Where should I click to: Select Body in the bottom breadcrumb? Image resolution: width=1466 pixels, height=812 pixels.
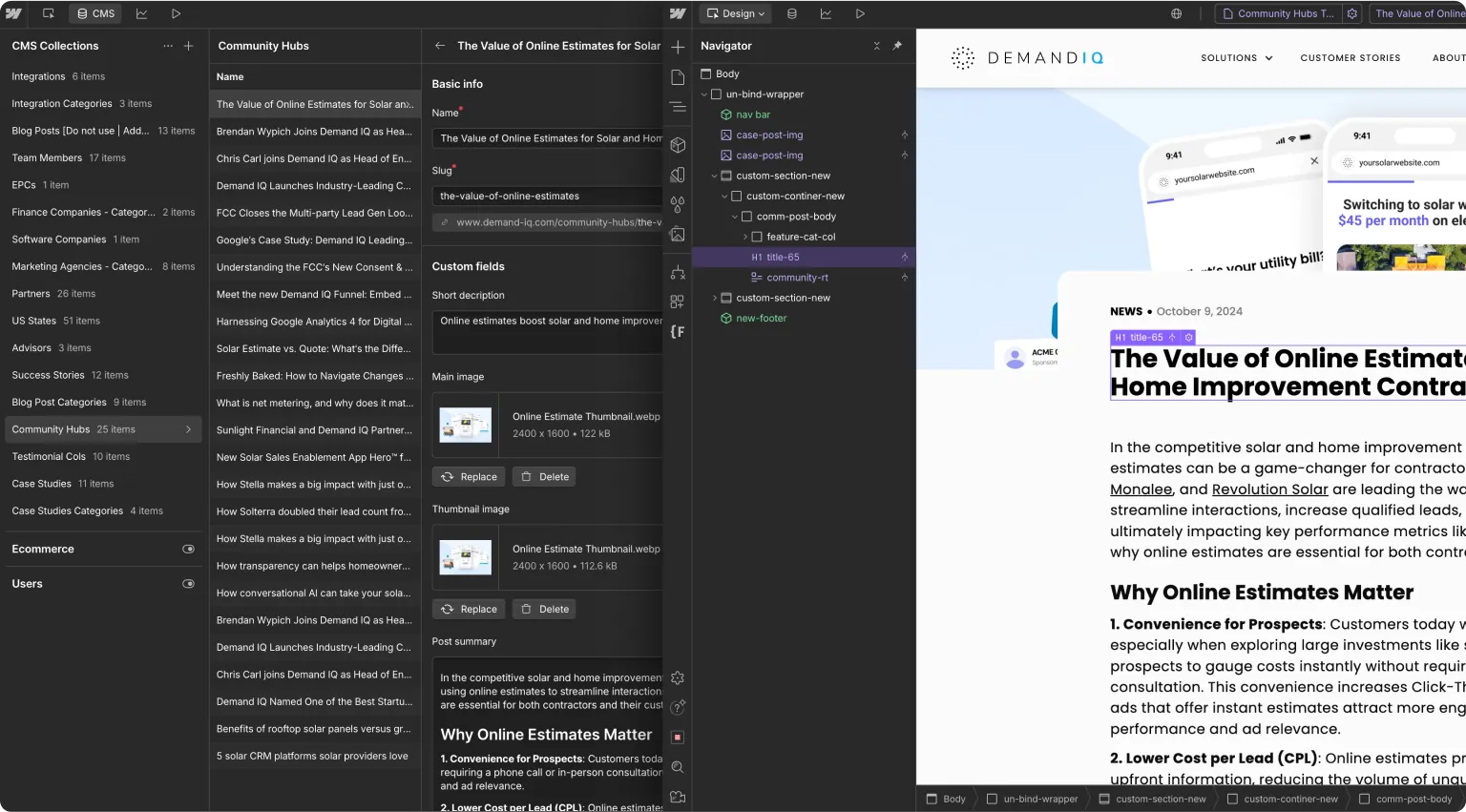point(946,799)
